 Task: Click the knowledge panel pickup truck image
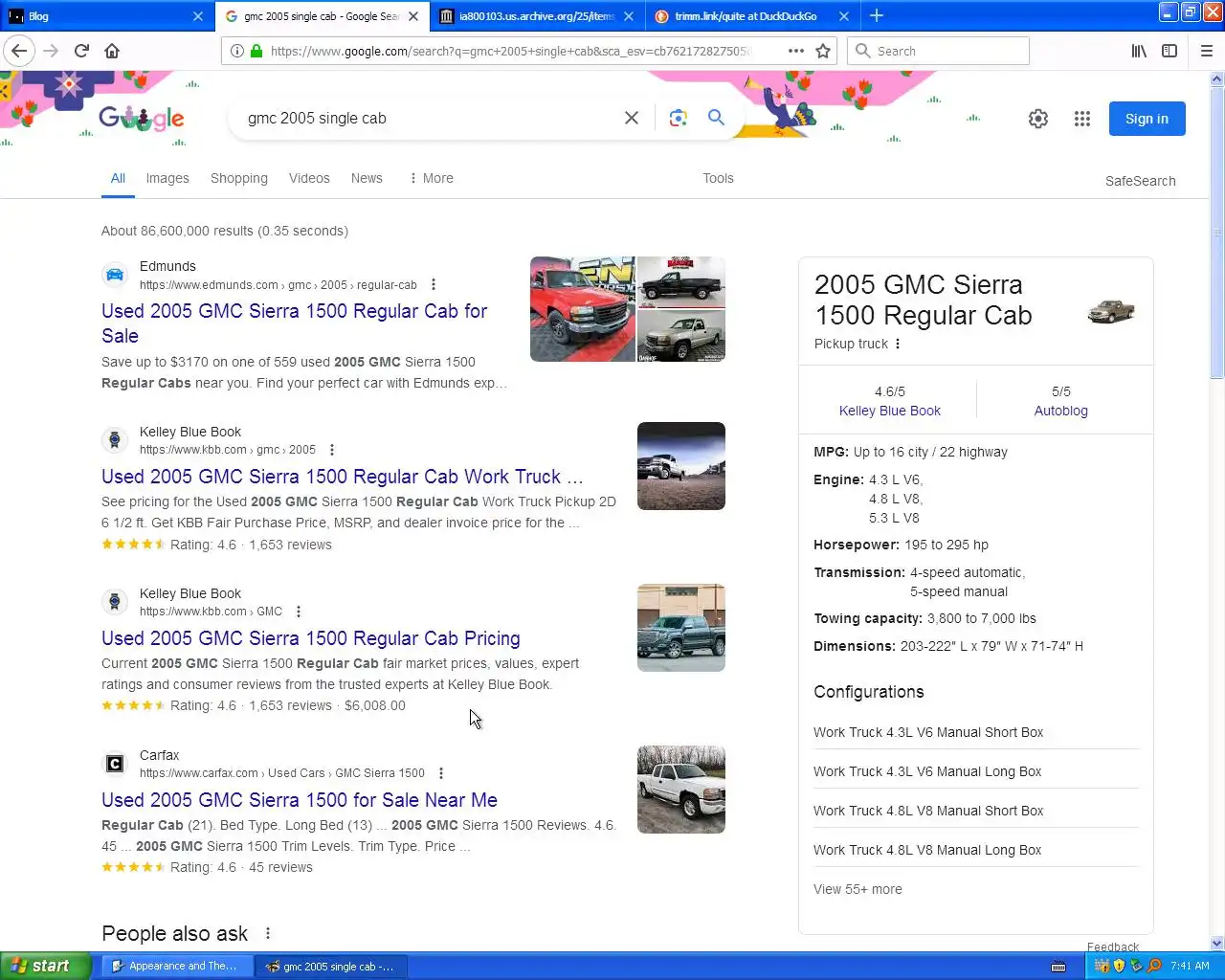tap(1111, 311)
